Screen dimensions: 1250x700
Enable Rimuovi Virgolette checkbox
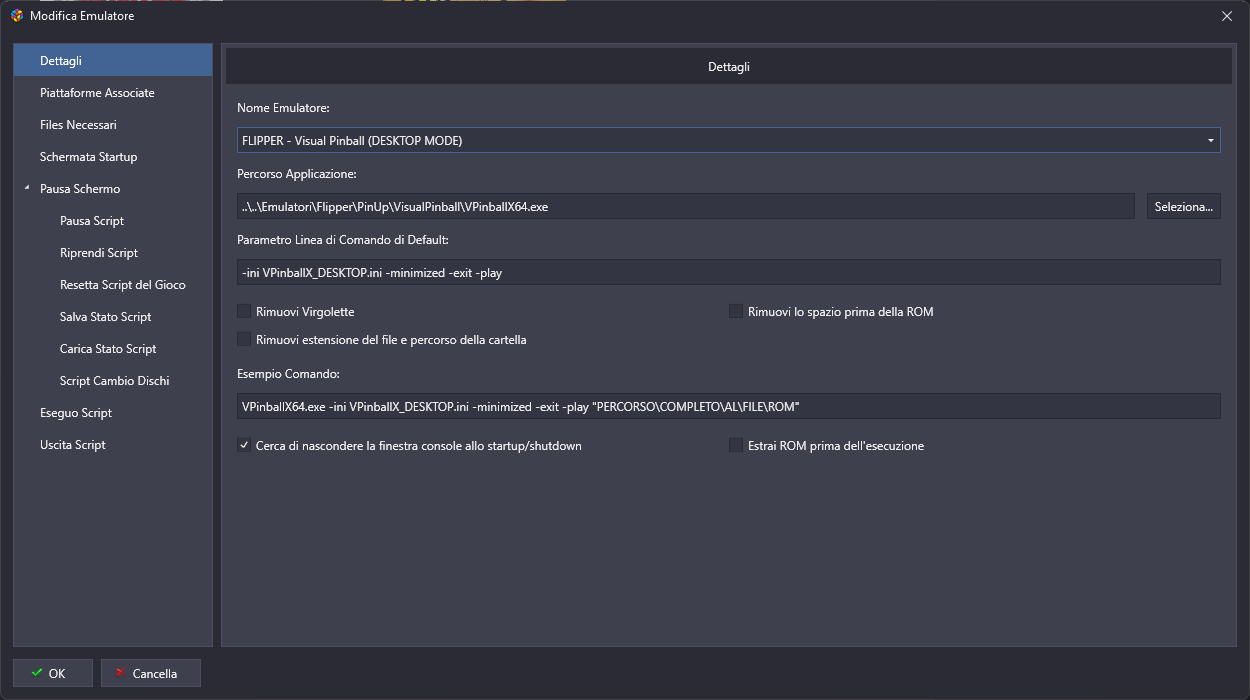tap(244, 312)
